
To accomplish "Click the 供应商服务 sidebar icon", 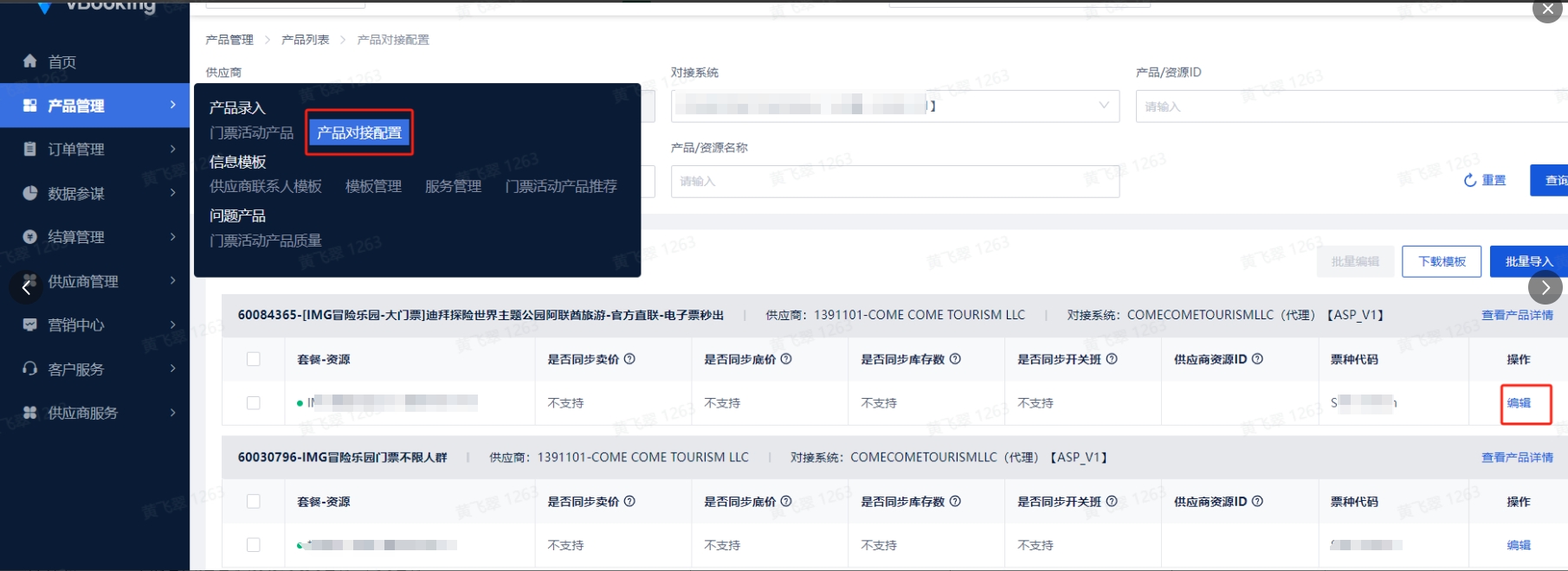I will point(30,413).
